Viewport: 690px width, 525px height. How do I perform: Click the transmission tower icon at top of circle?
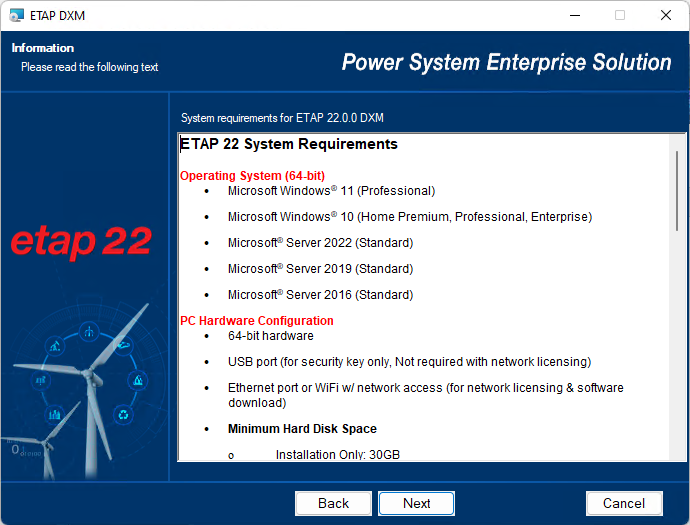(88, 332)
